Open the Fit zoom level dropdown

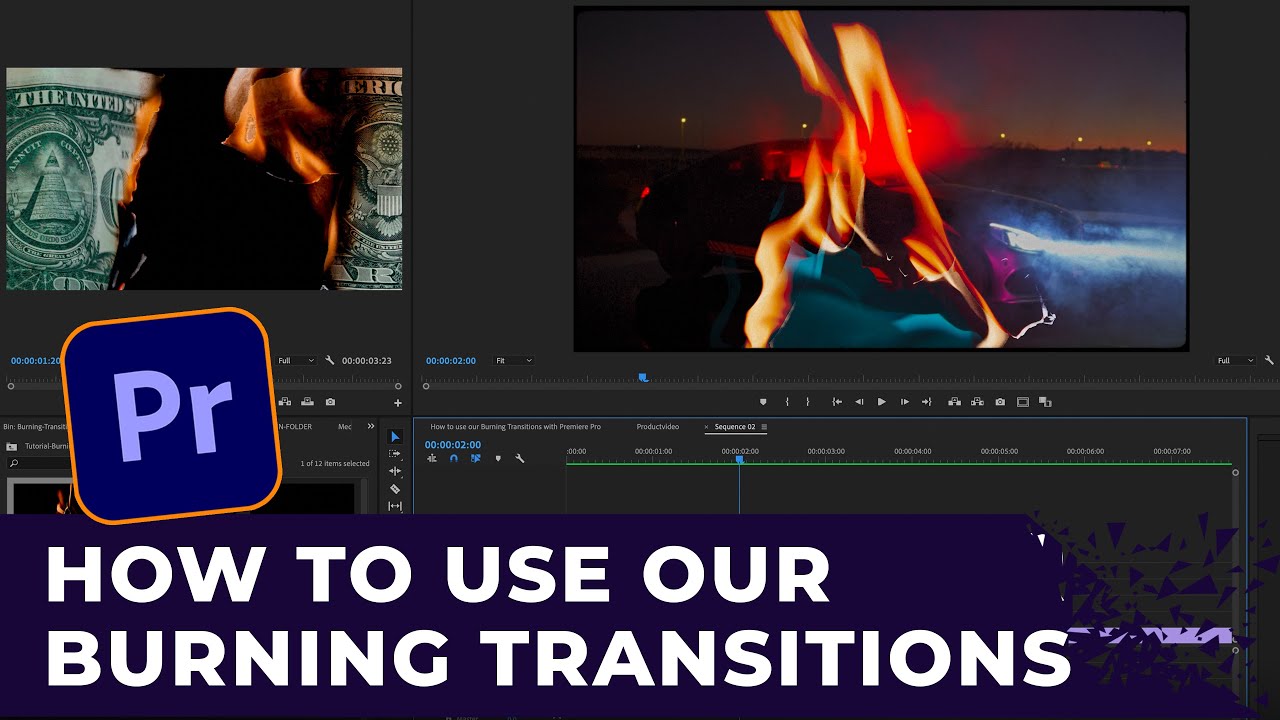tap(513, 360)
